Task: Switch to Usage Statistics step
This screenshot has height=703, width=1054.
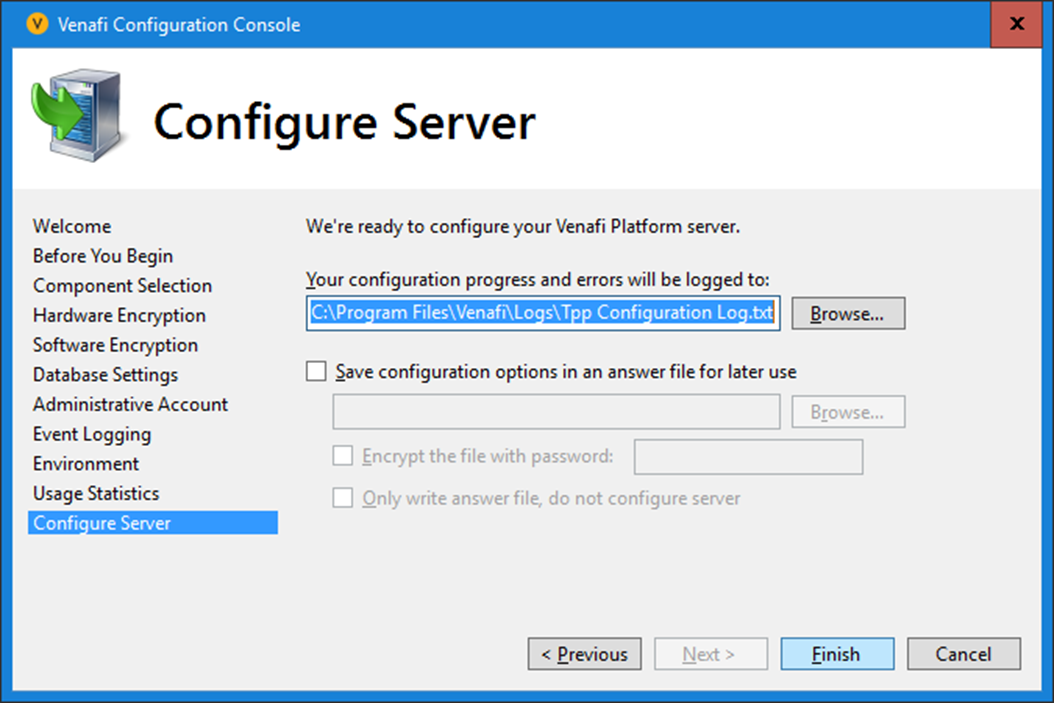Action: 96,494
